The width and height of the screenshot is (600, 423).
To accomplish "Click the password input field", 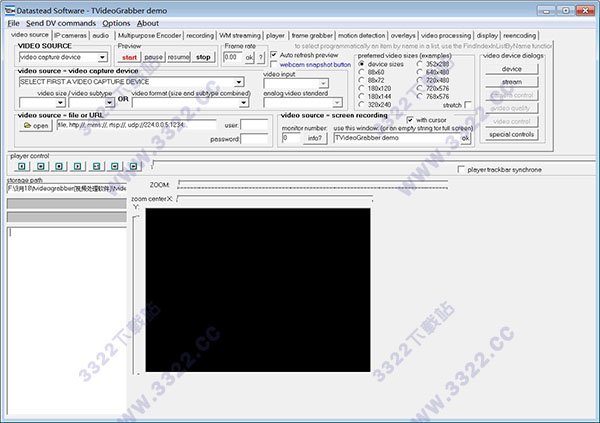I will (x=254, y=139).
